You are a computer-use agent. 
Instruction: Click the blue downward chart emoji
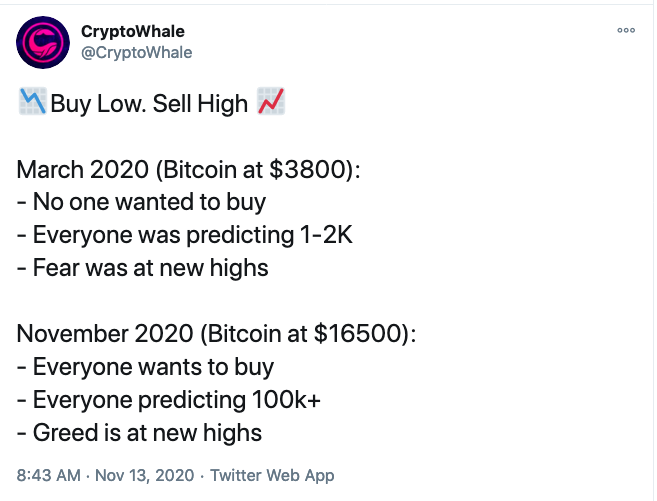pos(32,101)
